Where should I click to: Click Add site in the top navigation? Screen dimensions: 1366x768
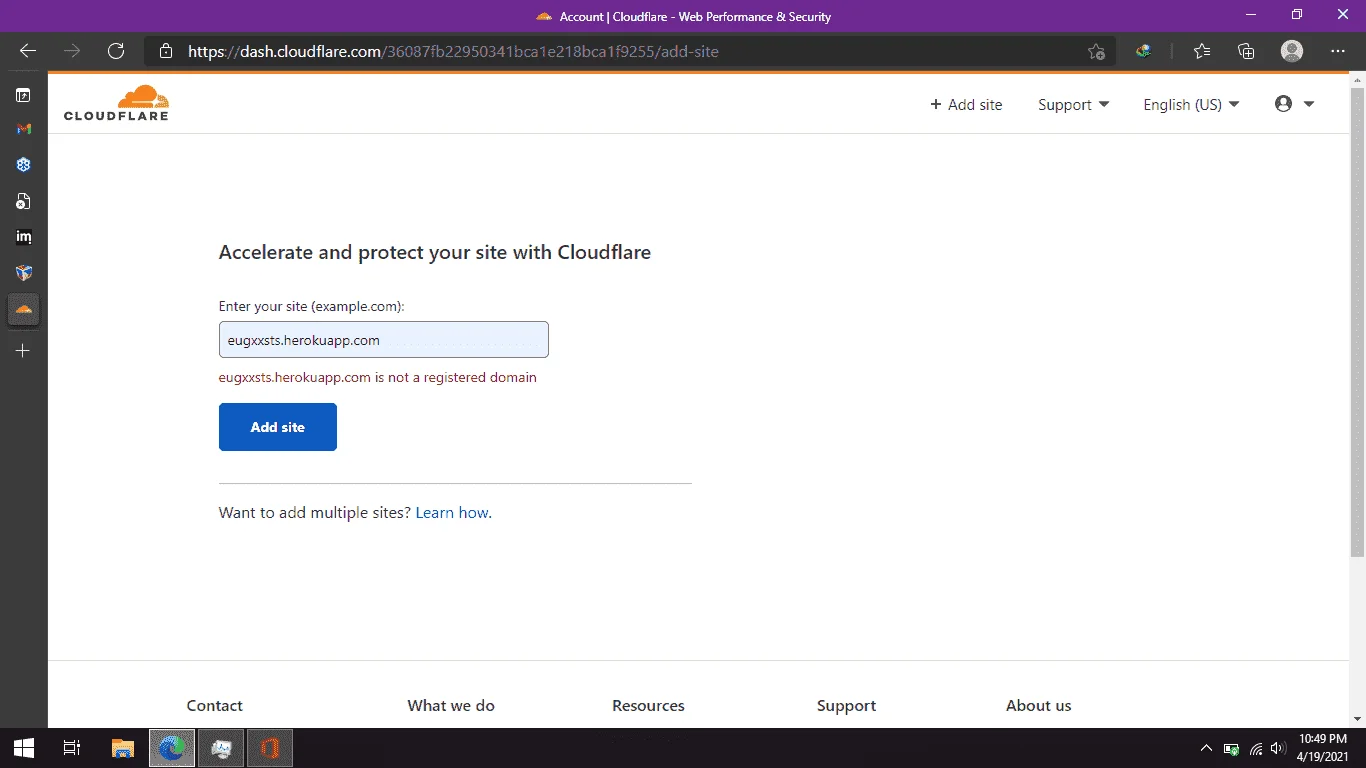(x=966, y=104)
